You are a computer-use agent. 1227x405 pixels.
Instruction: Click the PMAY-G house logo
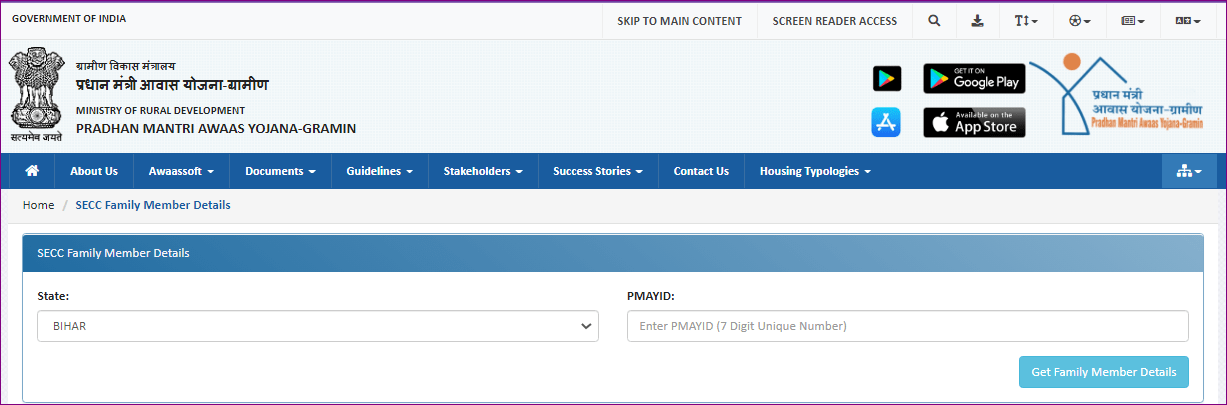click(1118, 95)
